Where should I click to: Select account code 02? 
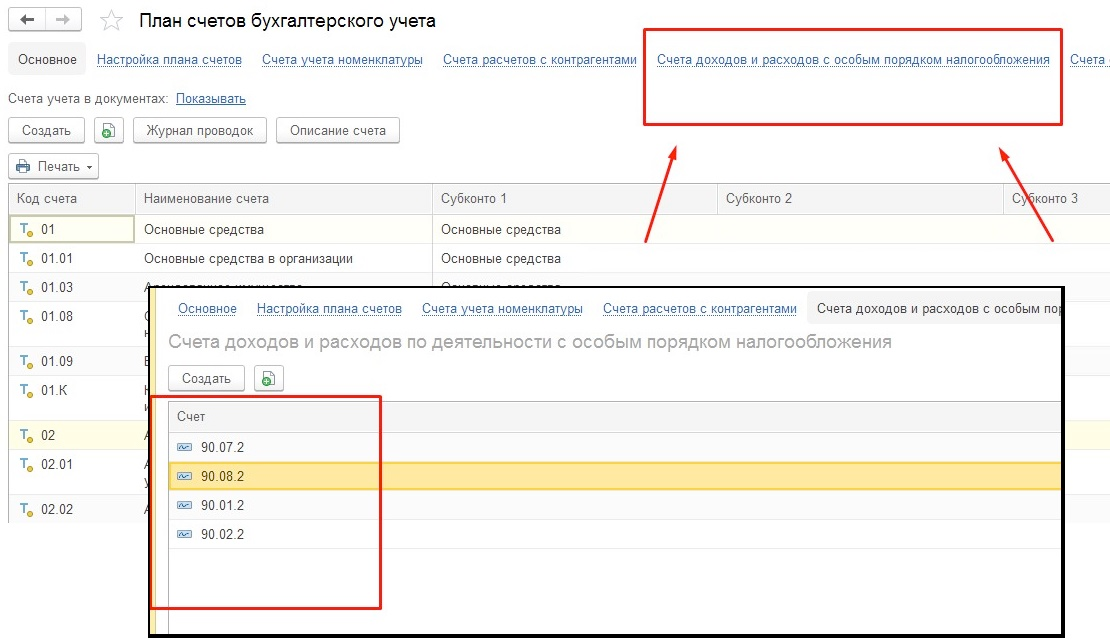point(47,435)
